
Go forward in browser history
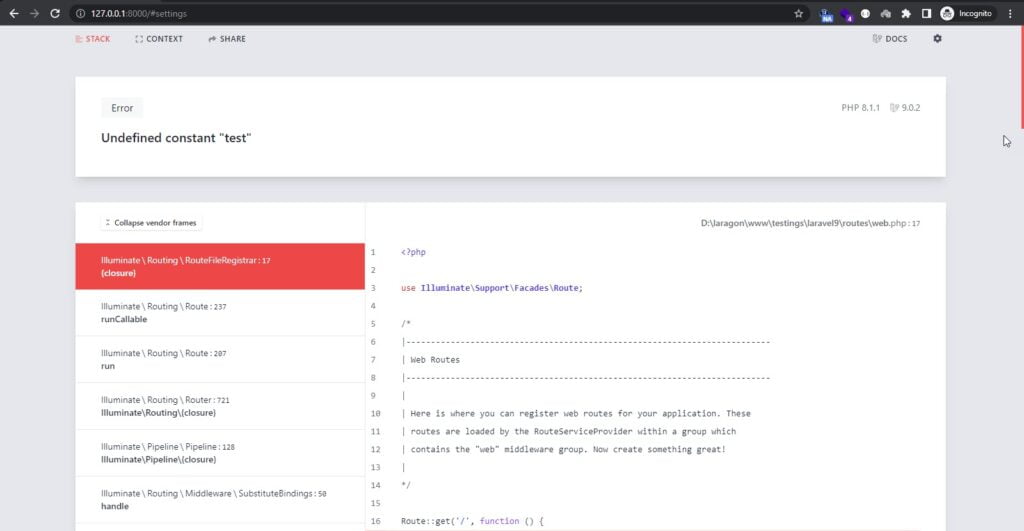click(x=34, y=13)
